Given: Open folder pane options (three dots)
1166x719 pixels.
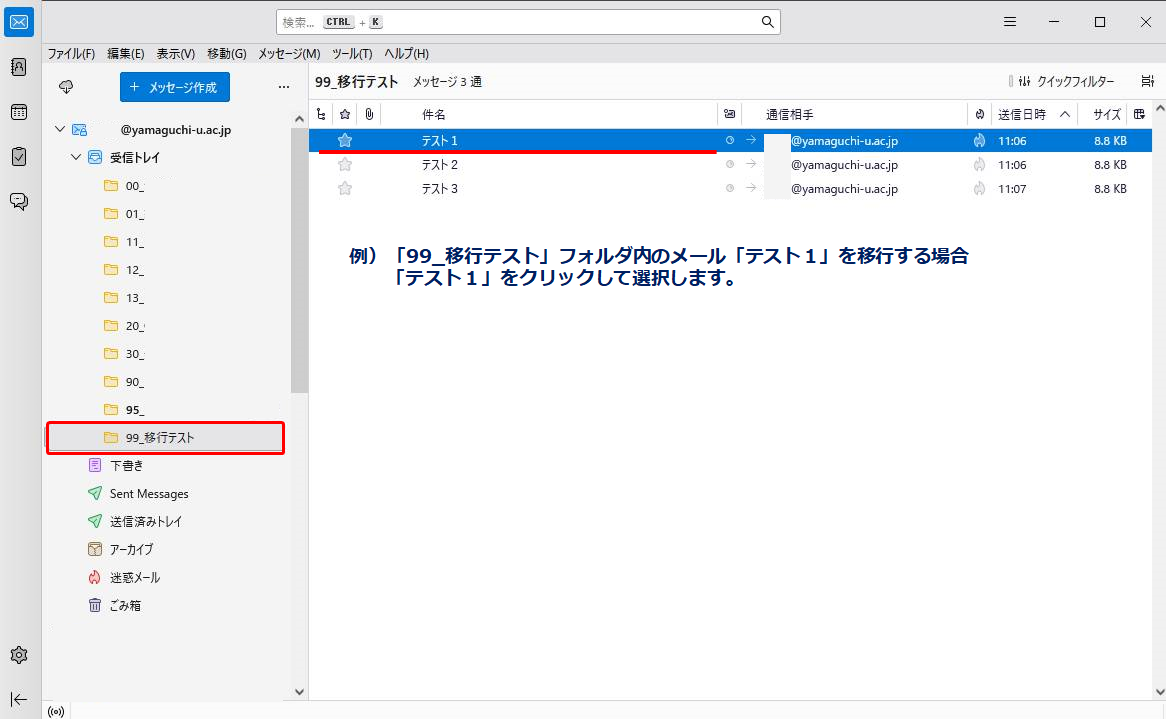Looking at the screenshot, I should point(283,87).
